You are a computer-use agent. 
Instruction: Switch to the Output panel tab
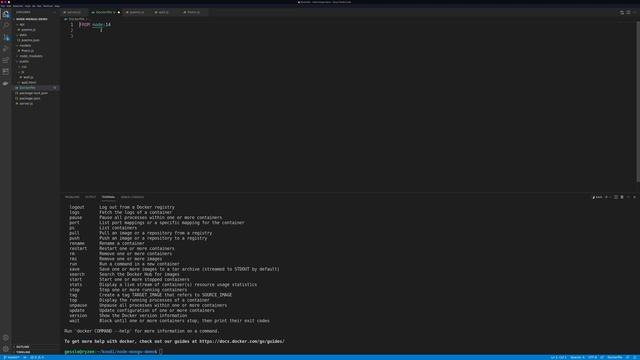point(90,197)
